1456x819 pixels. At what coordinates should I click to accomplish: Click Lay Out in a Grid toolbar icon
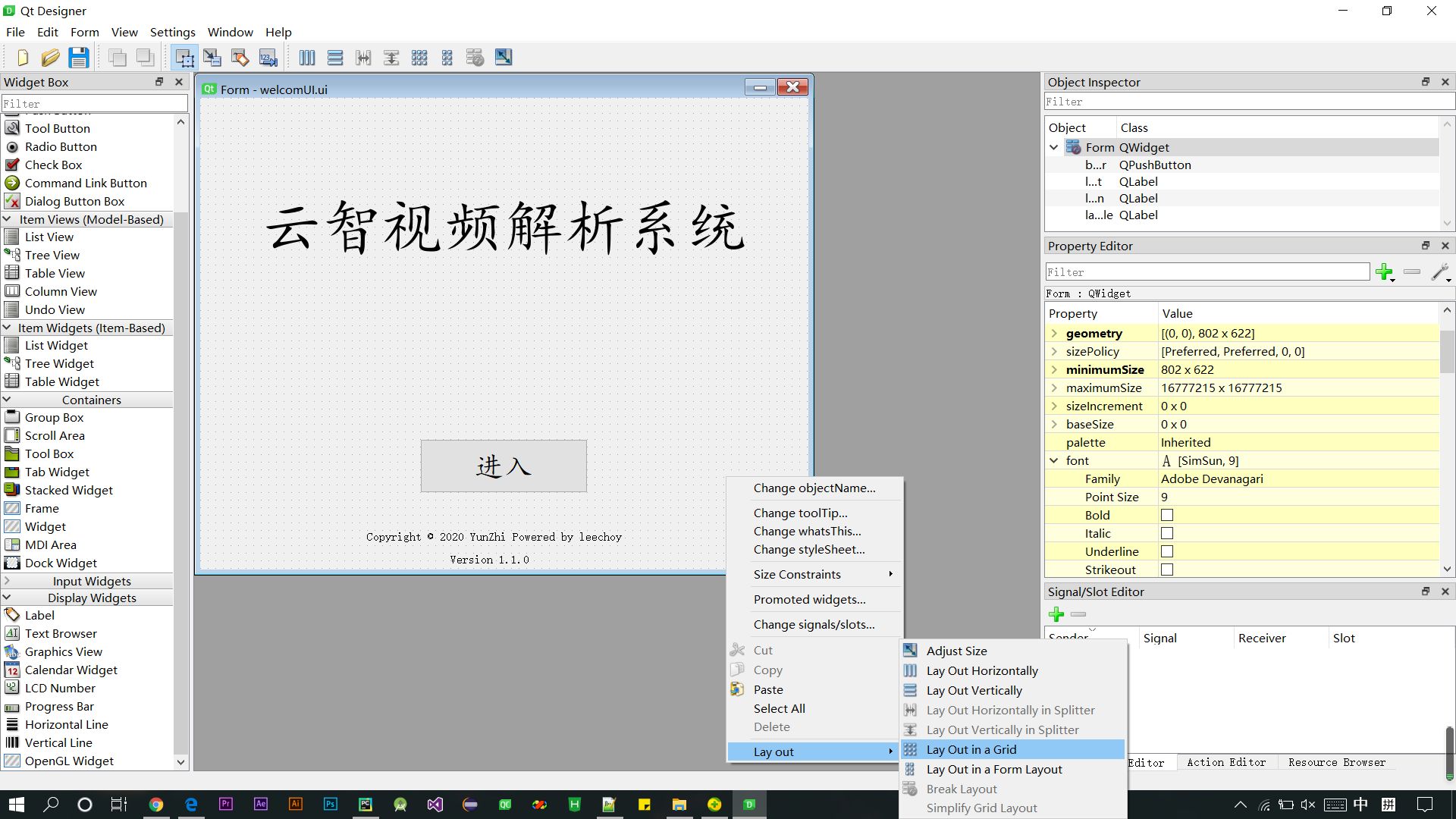pyautogui.click(x=419, y=58)
